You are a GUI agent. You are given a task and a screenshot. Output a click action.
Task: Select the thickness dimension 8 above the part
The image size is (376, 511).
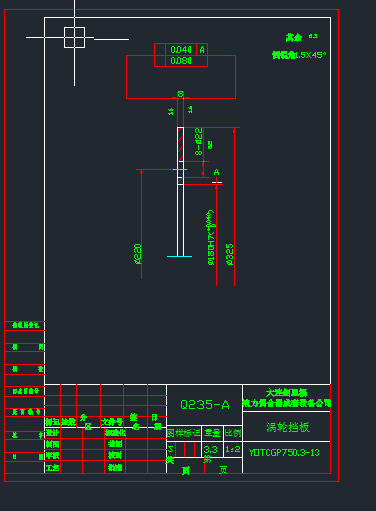click(x=180, y=94)
